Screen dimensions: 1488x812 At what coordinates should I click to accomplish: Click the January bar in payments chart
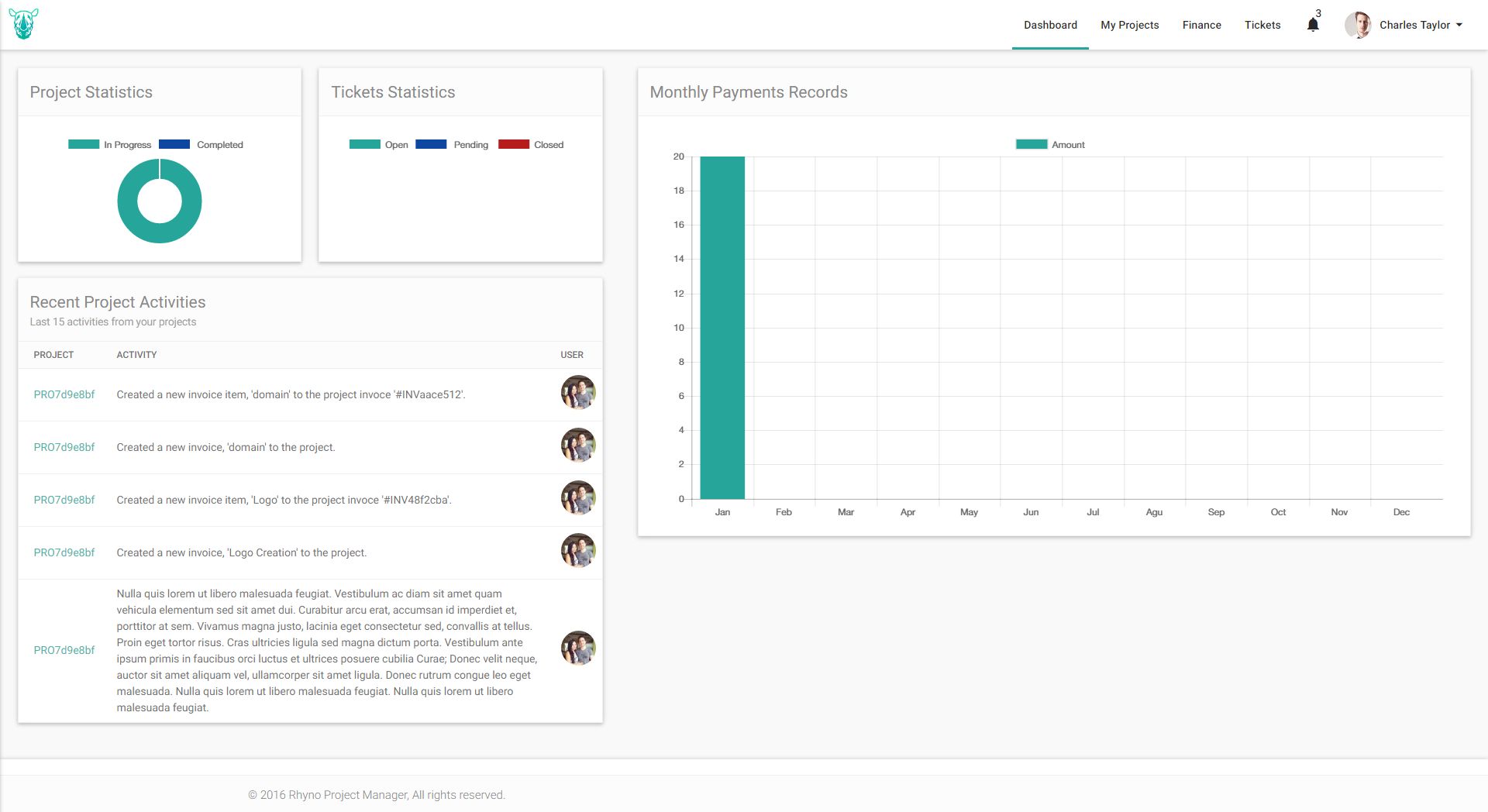tap(722, 325)
